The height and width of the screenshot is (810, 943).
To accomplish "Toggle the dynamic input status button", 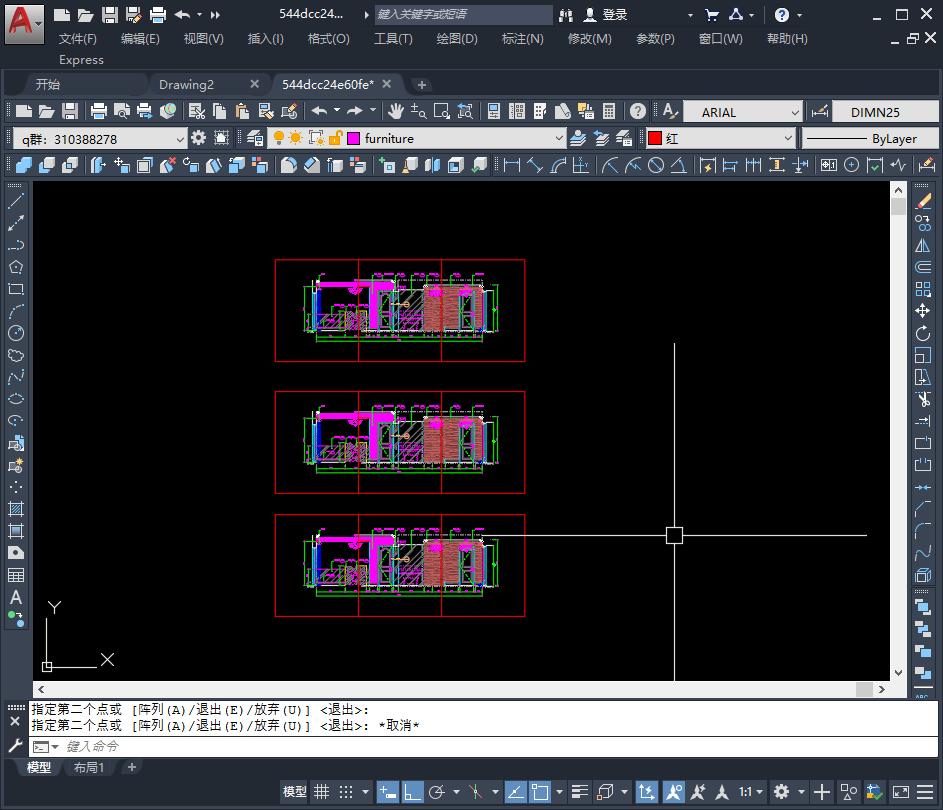I will 388,792.
